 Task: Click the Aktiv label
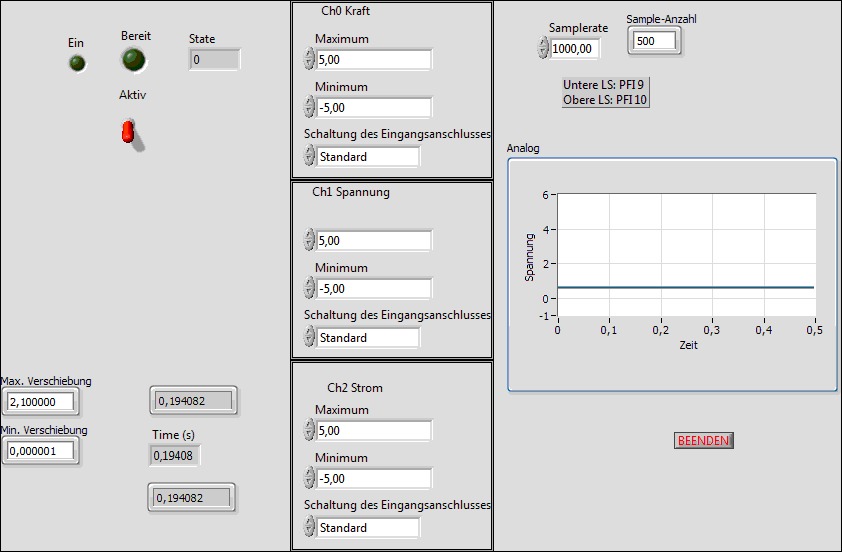pos(133,95)
